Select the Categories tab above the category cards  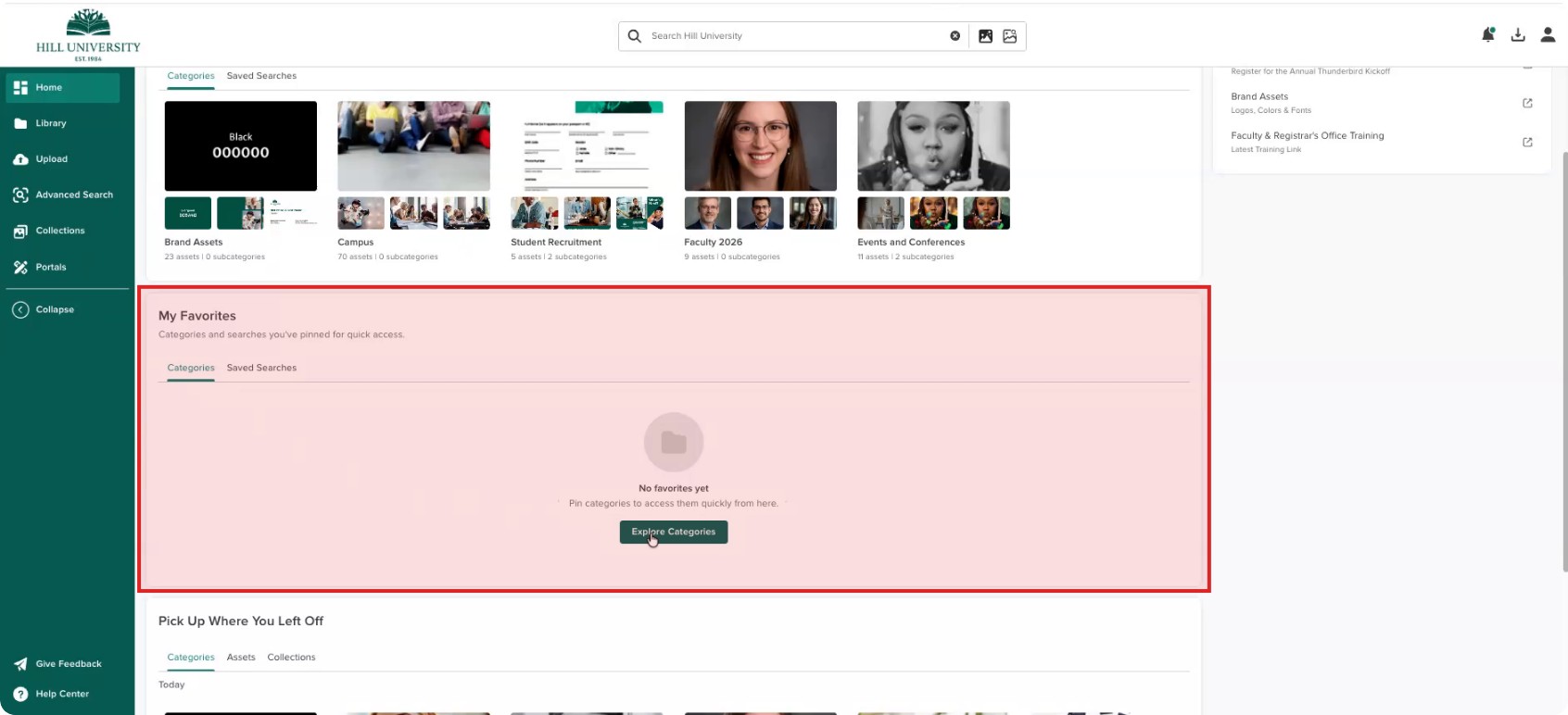click(191, 76)
